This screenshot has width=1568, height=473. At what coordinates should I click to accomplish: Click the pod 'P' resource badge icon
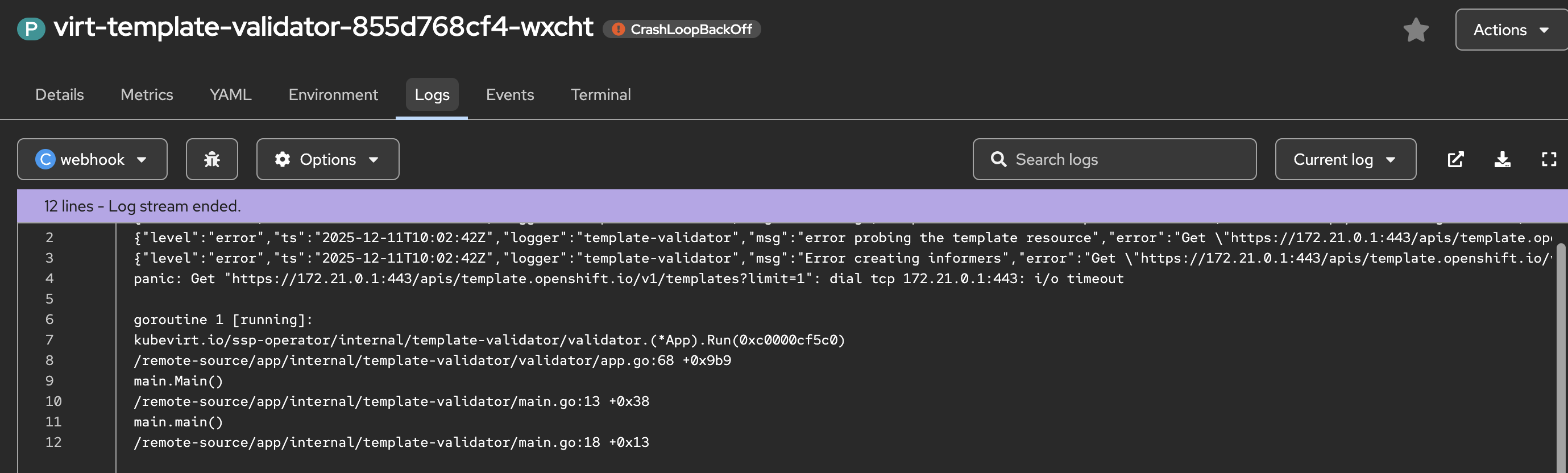(31, 28)
